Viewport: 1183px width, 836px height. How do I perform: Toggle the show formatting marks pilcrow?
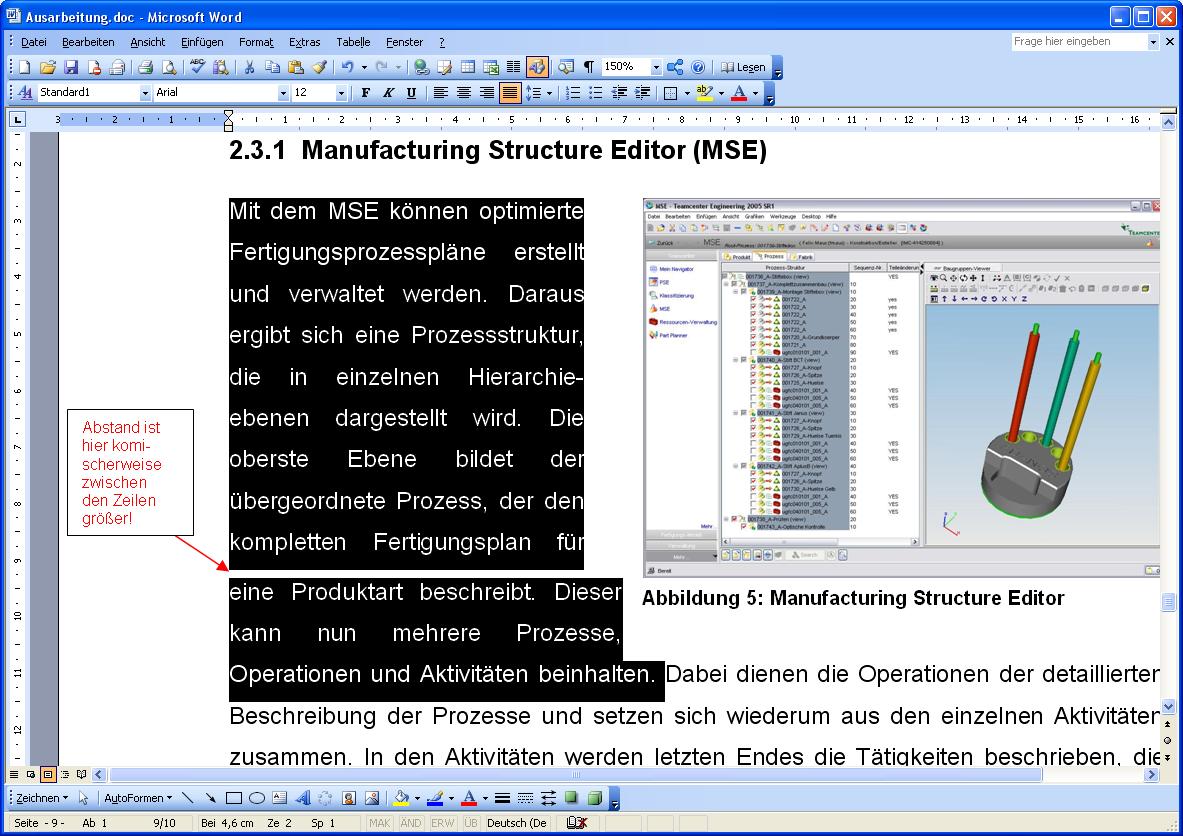point(588,68)
